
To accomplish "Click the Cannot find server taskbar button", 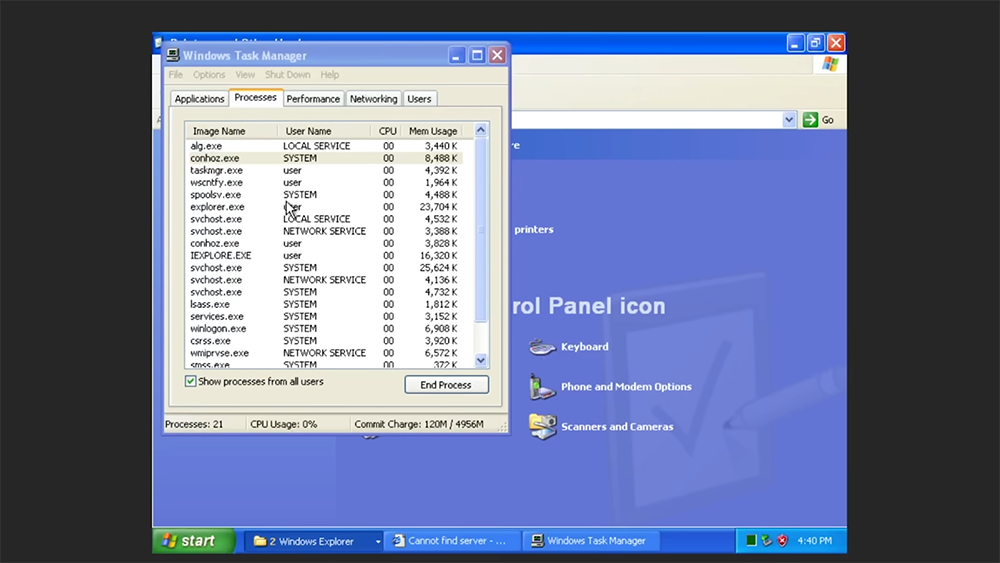I will coord(453,541).
